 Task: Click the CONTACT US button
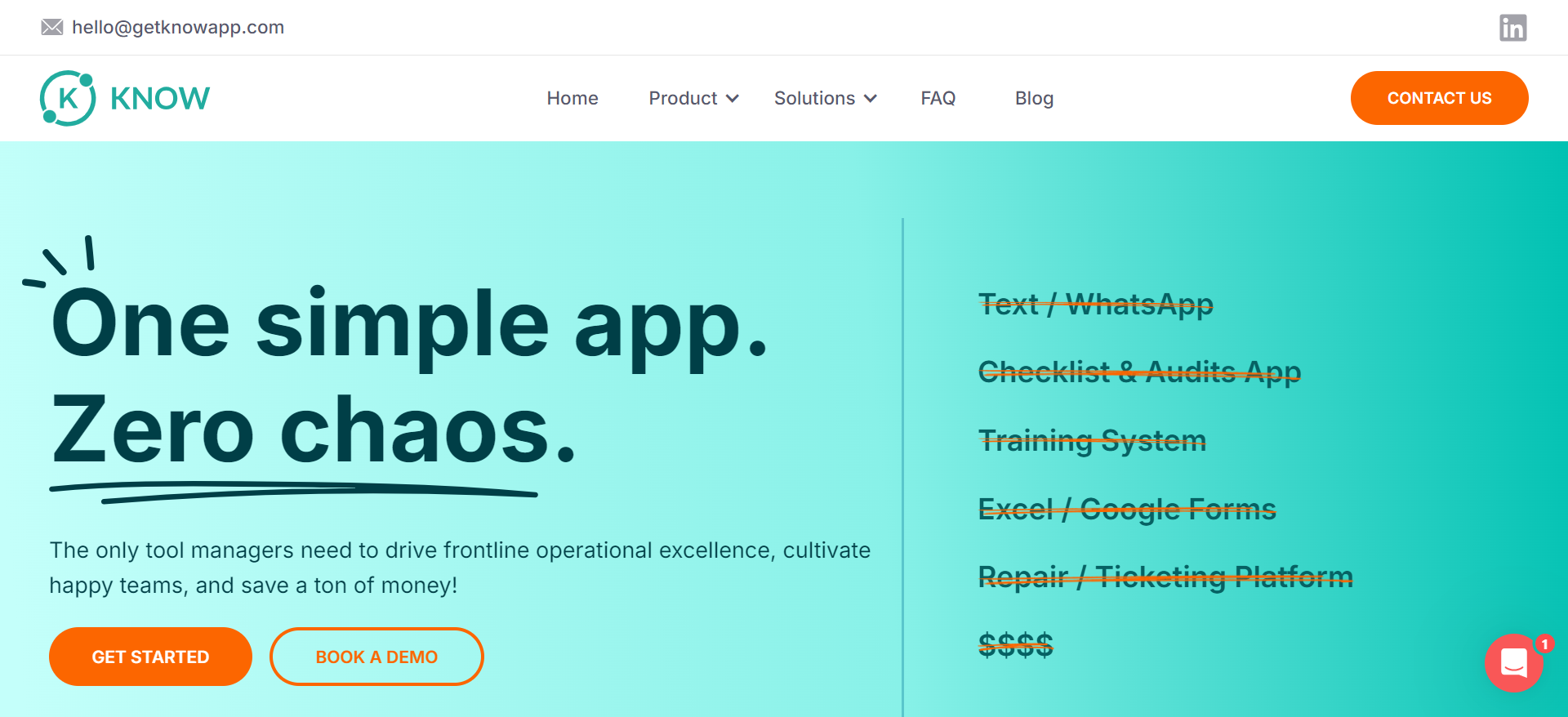pyautogui.click(x=1439, y=98)
